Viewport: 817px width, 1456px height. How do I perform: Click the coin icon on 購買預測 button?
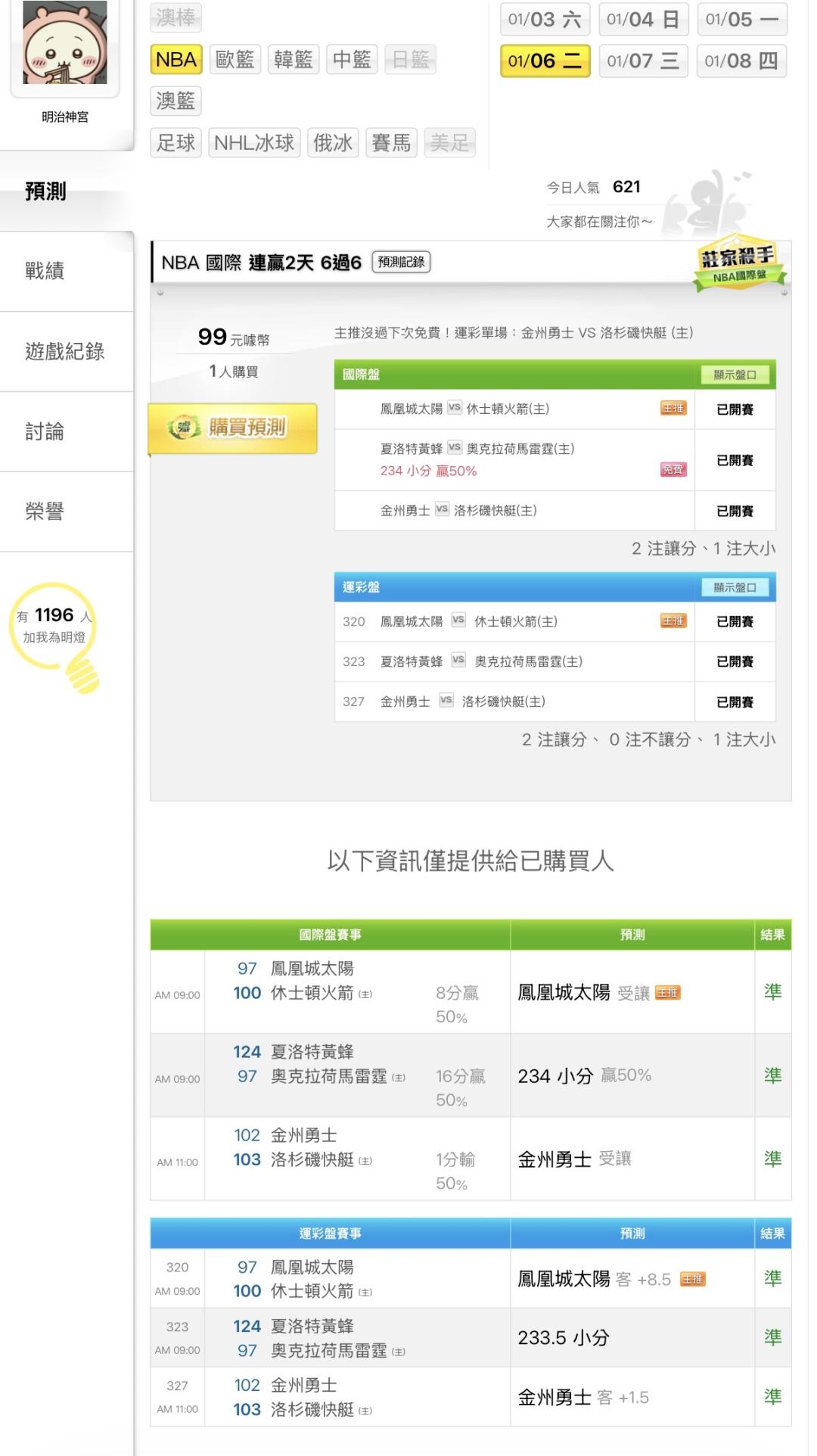(184, 428)
